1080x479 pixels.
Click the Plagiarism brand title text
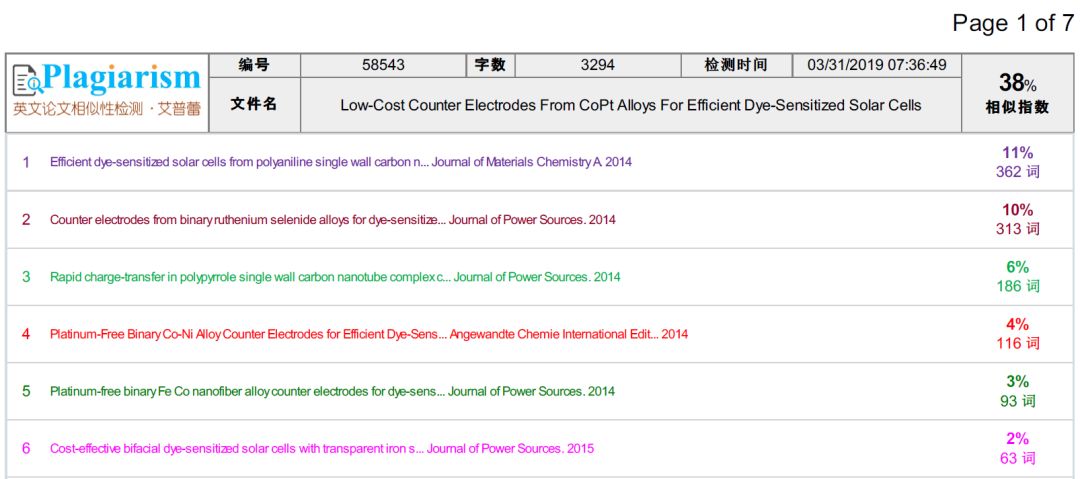(x=122, y=78)
